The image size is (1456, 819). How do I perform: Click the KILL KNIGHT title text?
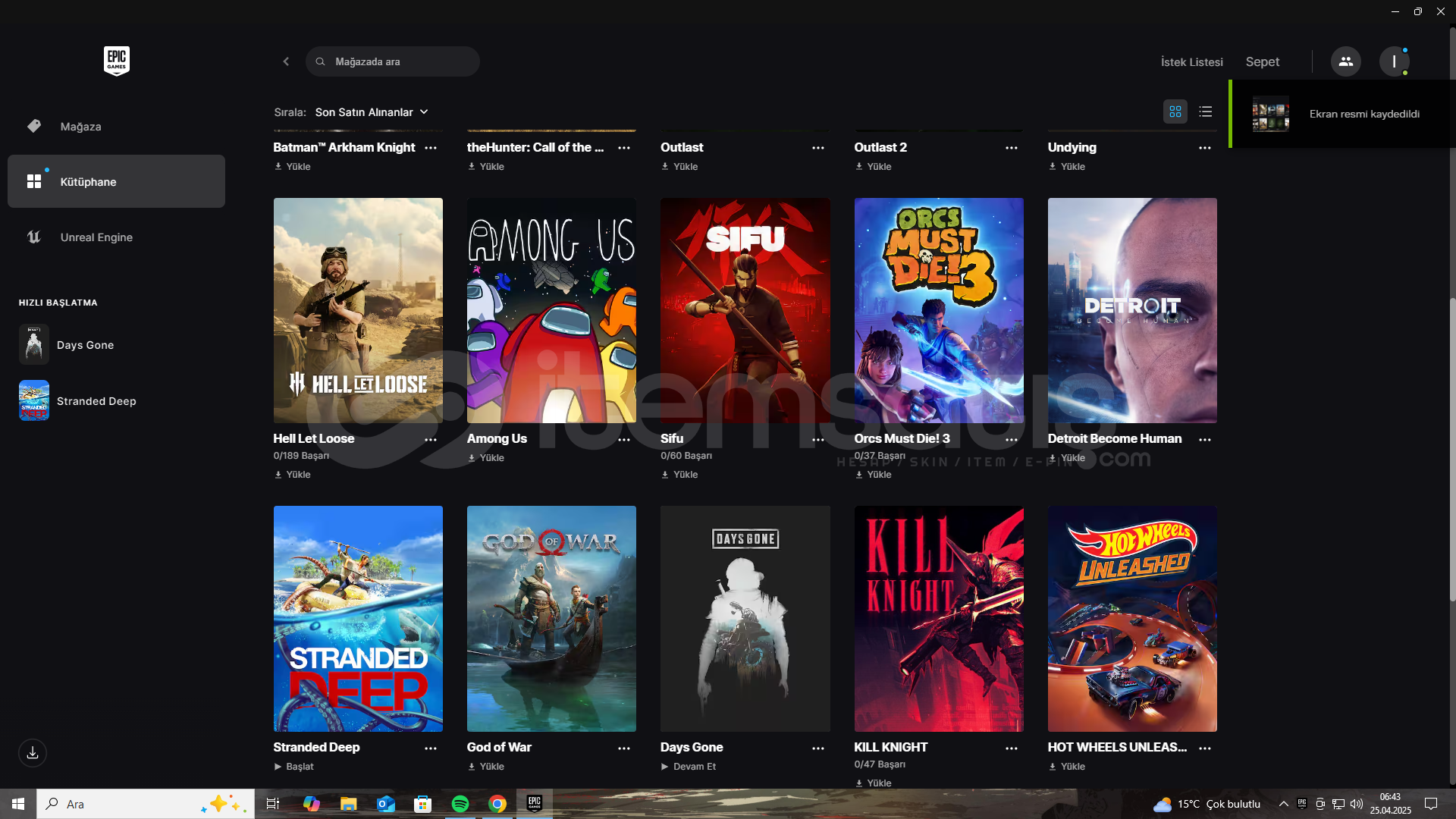click(x=890, y=747)
